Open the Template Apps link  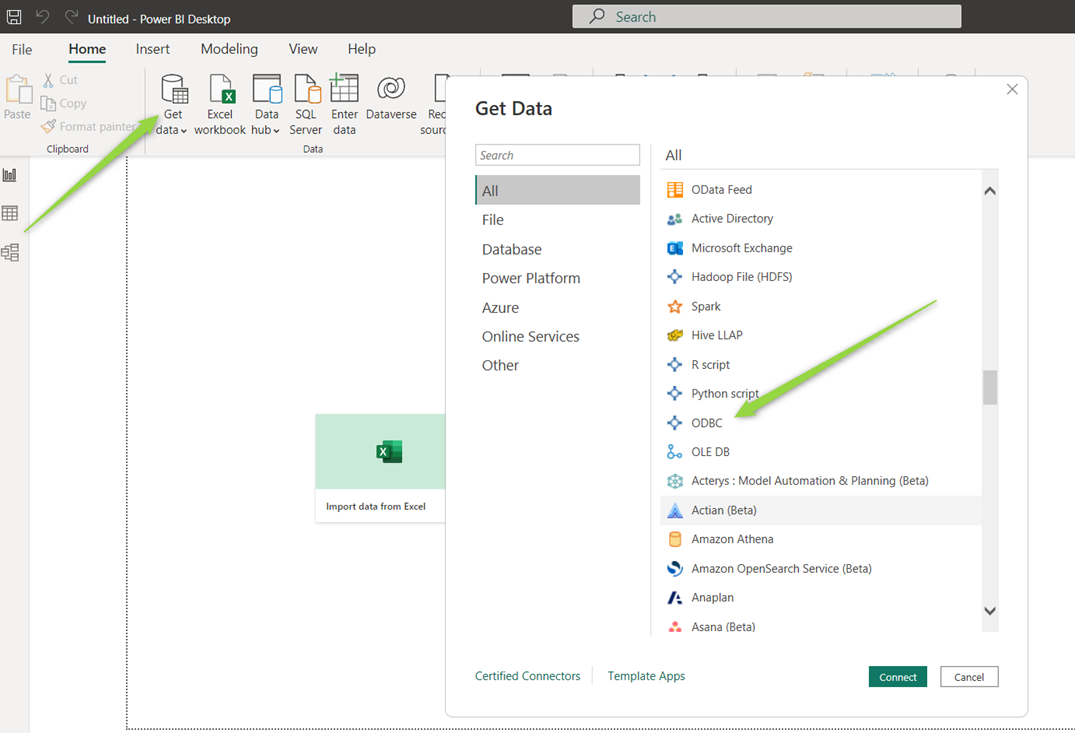[x=646, y=676]
